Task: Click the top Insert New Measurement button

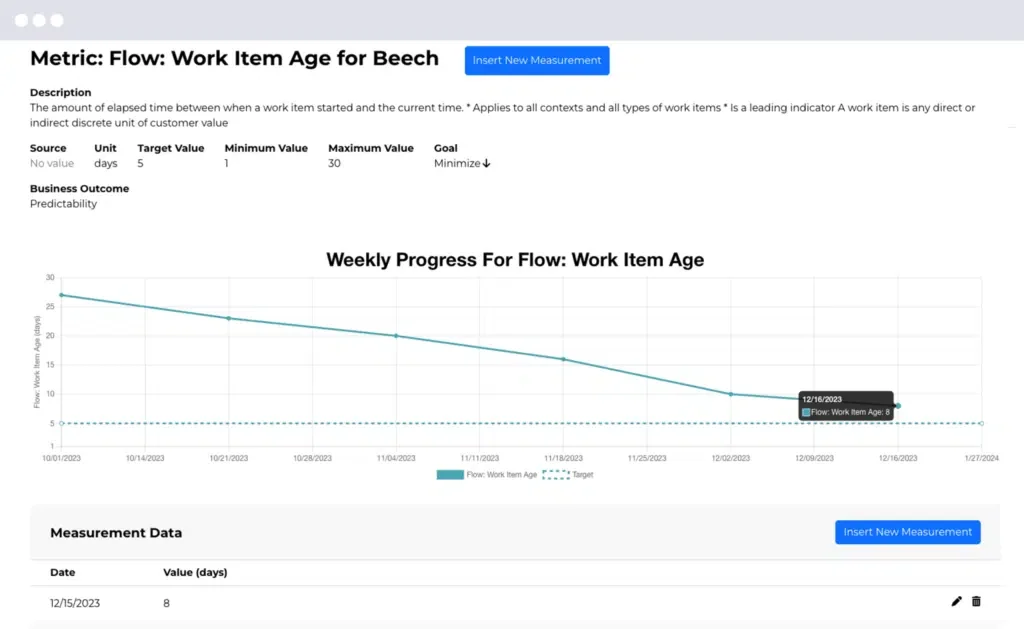Action: click(536, 60)
